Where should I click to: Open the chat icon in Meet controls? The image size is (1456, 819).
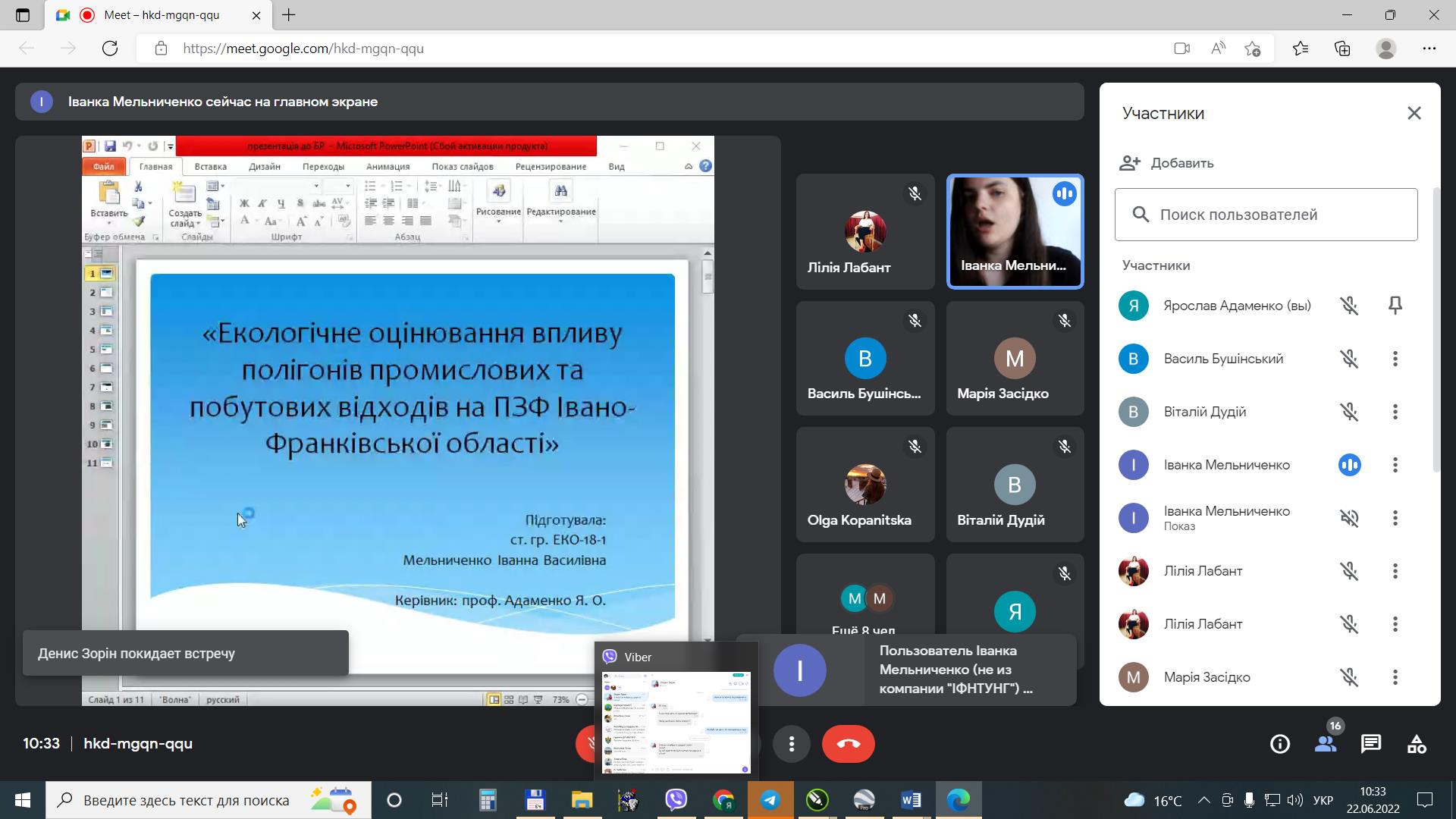click(1371, 744)
